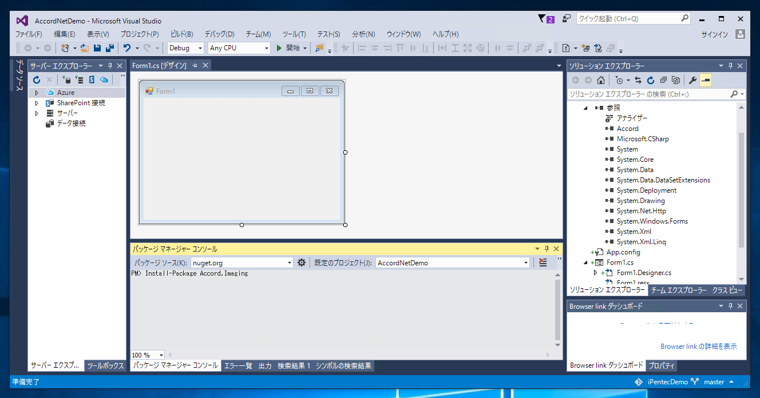The height and width of the screenshot is (398, 760).
Task: Collapse all items in Solution Explorer
Action: coord(663,80)
